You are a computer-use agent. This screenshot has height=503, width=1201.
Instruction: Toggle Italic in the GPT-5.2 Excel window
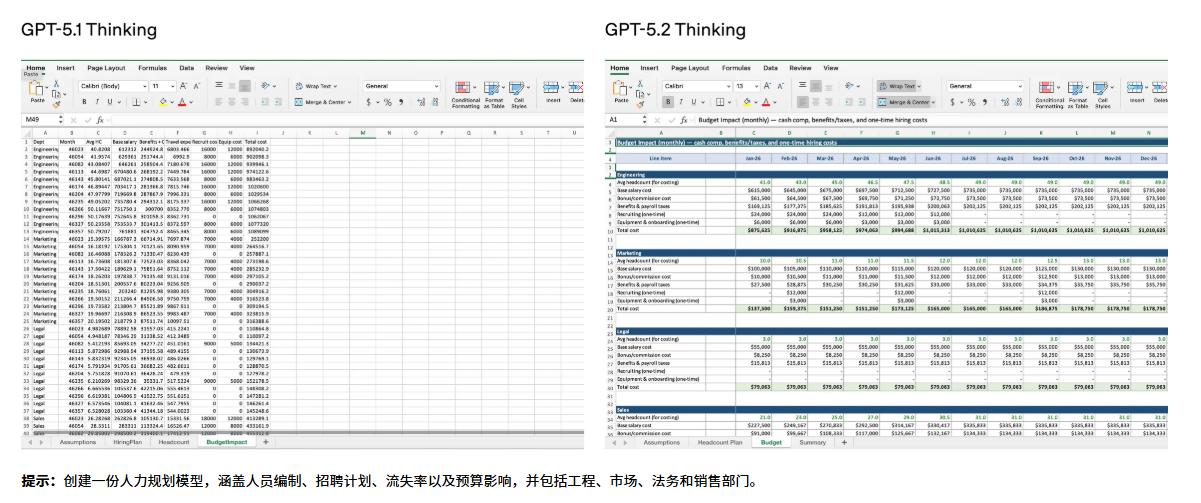[681, 102]
